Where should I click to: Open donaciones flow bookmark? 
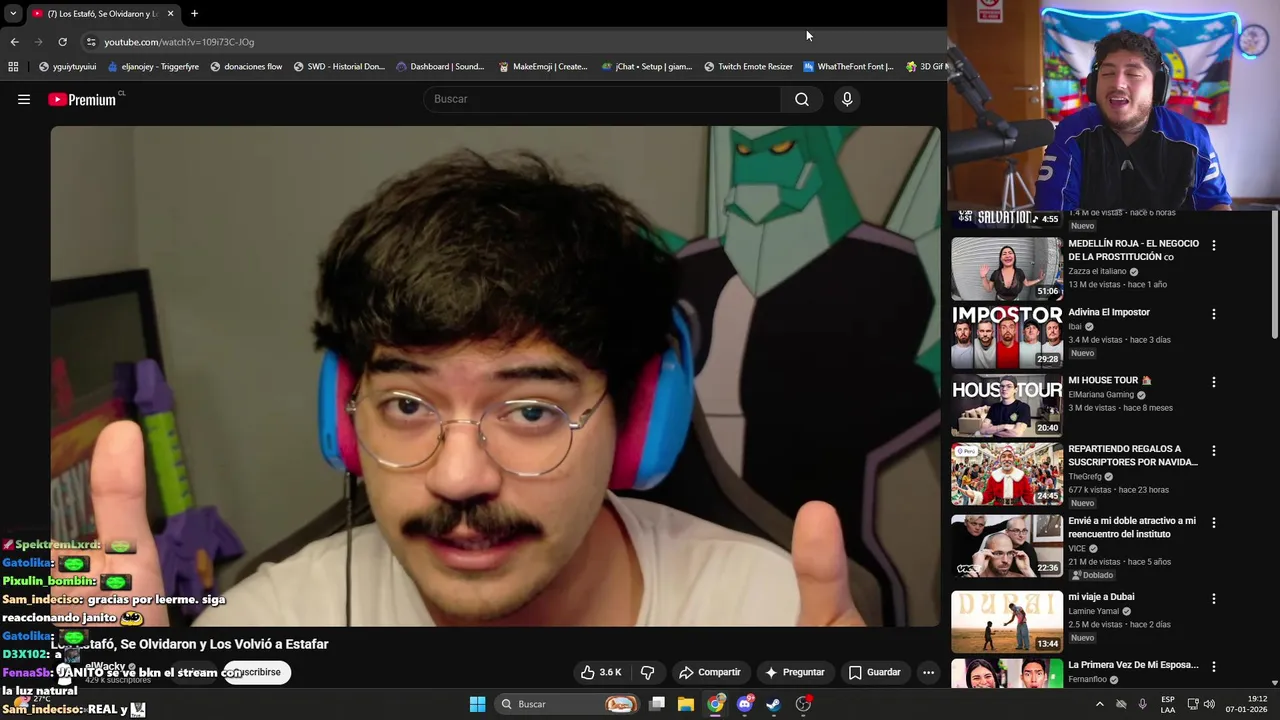[246, 67]
